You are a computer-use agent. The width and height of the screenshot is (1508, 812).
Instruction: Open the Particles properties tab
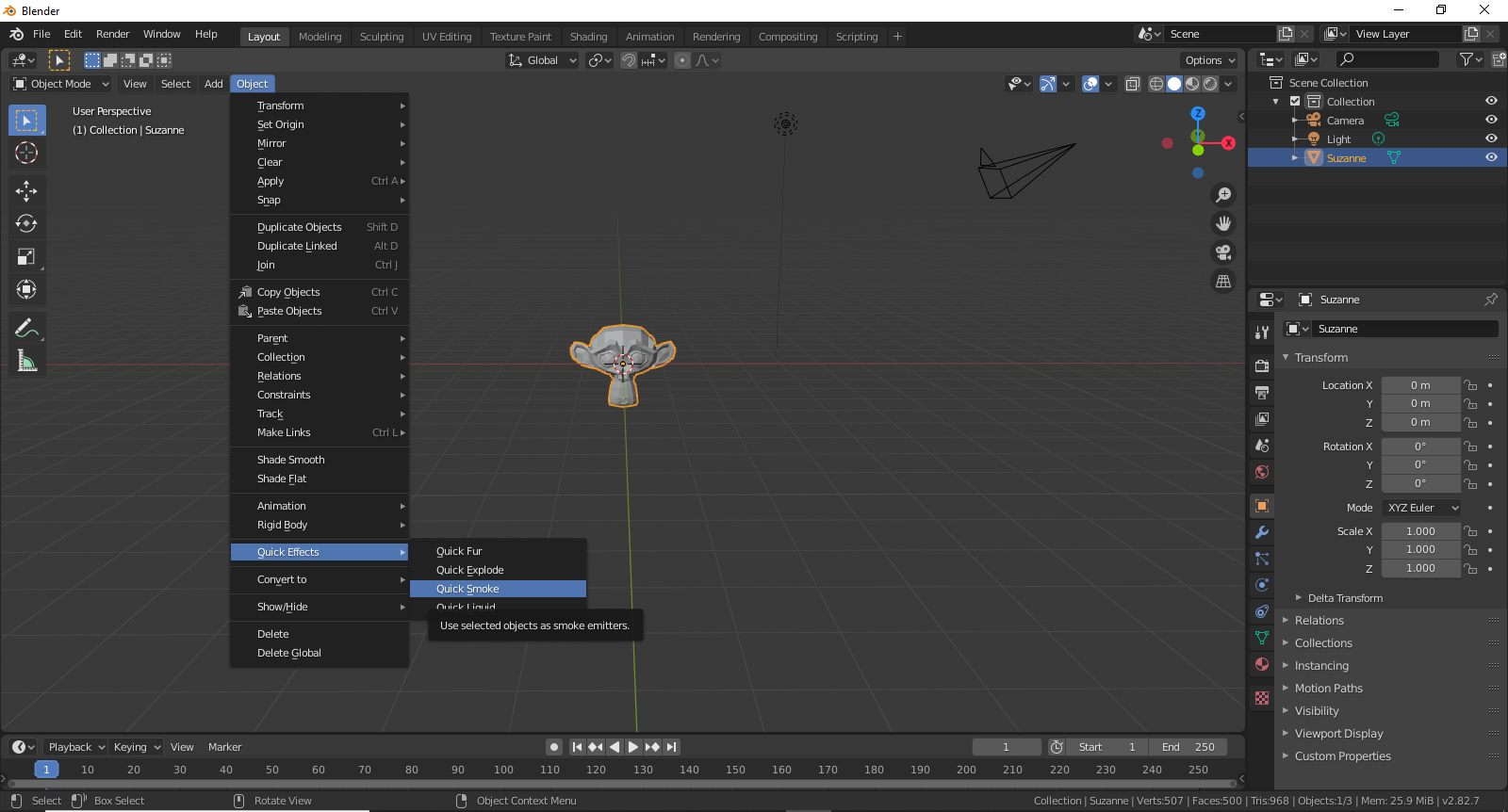(1262, 559)
